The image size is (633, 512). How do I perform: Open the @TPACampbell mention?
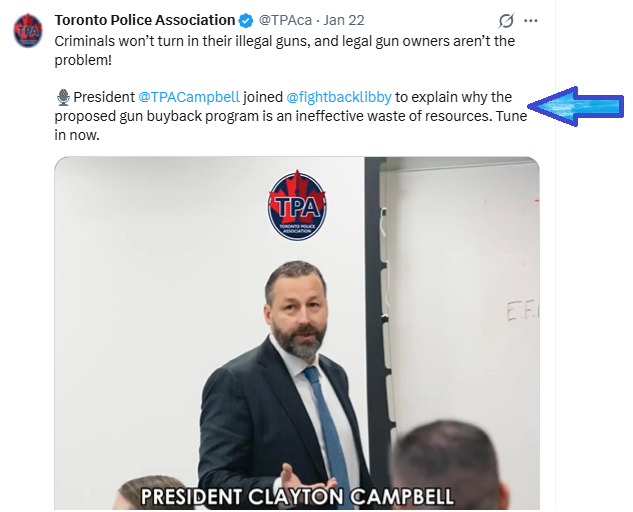[x=189, y=97]
